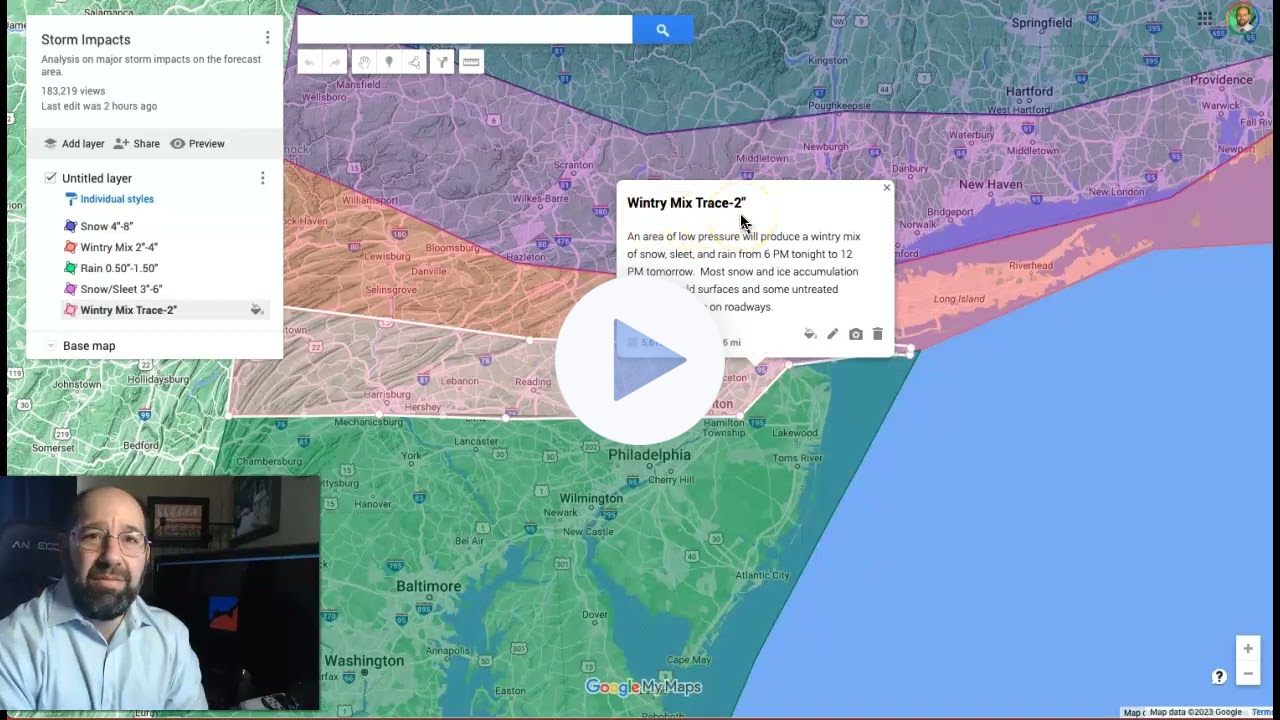Open style paint bucket in info popup
The height and width of the screenshot is (720, 1280).
[810, 334]
